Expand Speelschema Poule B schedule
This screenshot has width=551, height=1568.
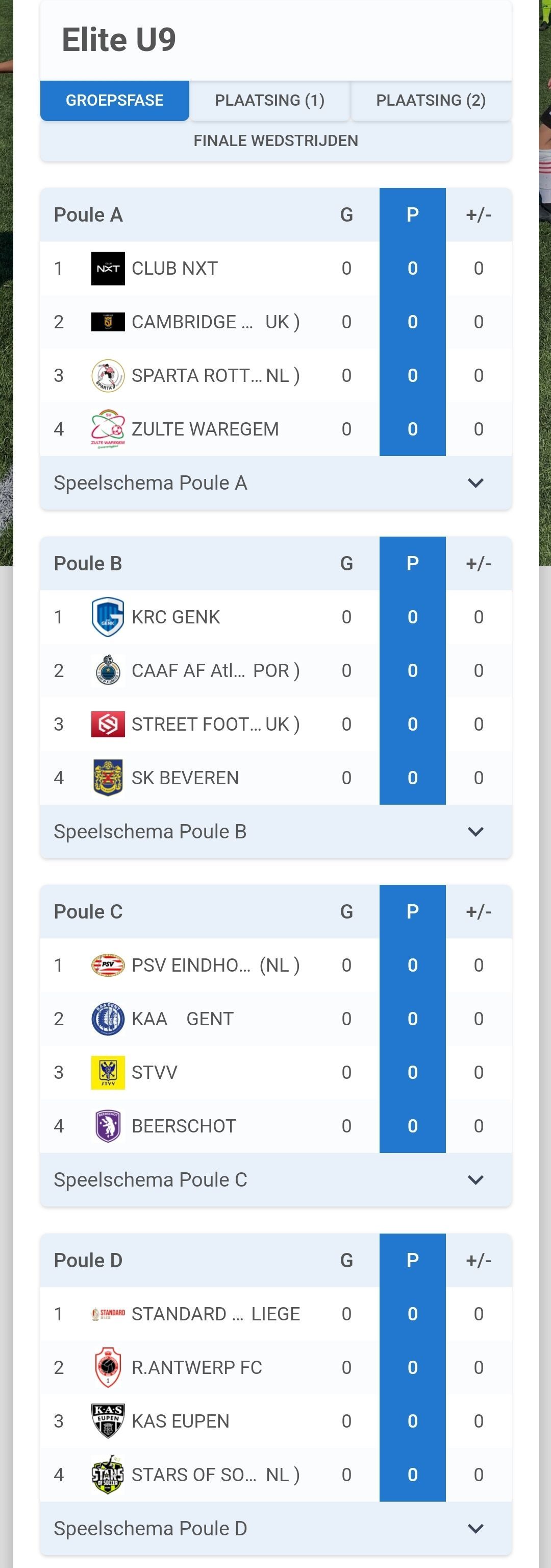pos(475,831)
